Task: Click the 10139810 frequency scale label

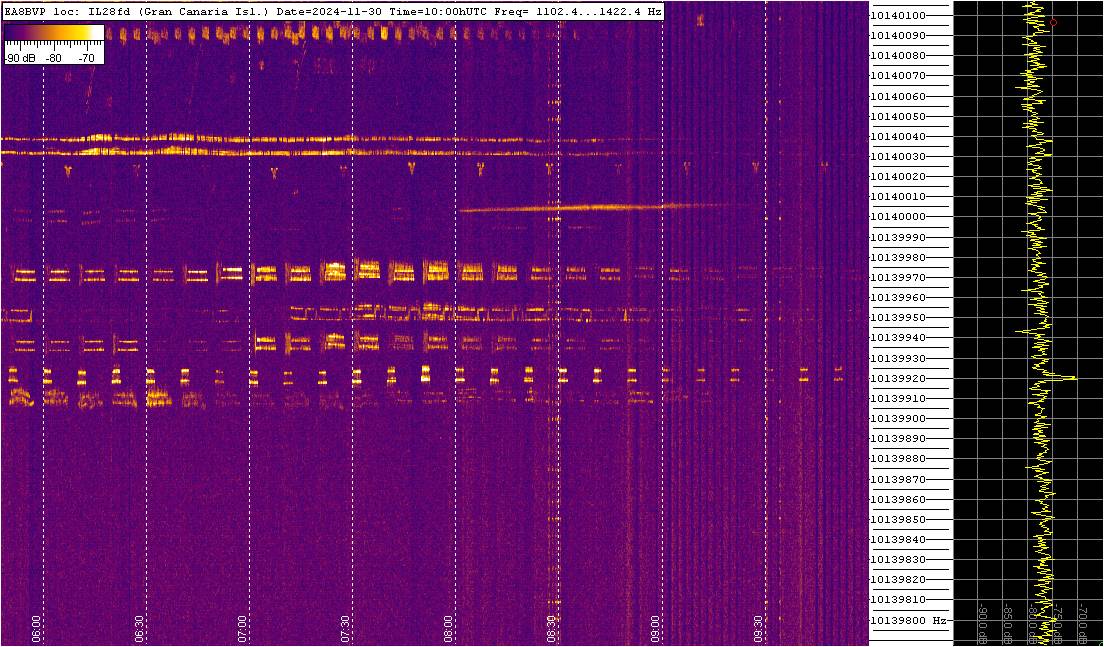Action: (x=898, y=601)
